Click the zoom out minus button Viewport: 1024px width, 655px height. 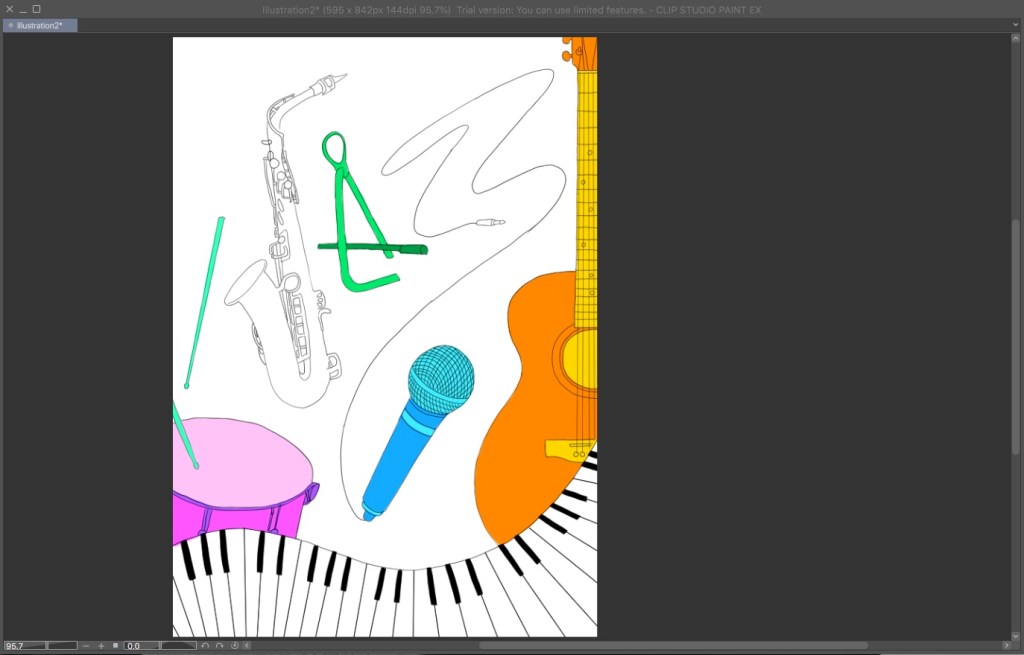[x=86, y=646]
